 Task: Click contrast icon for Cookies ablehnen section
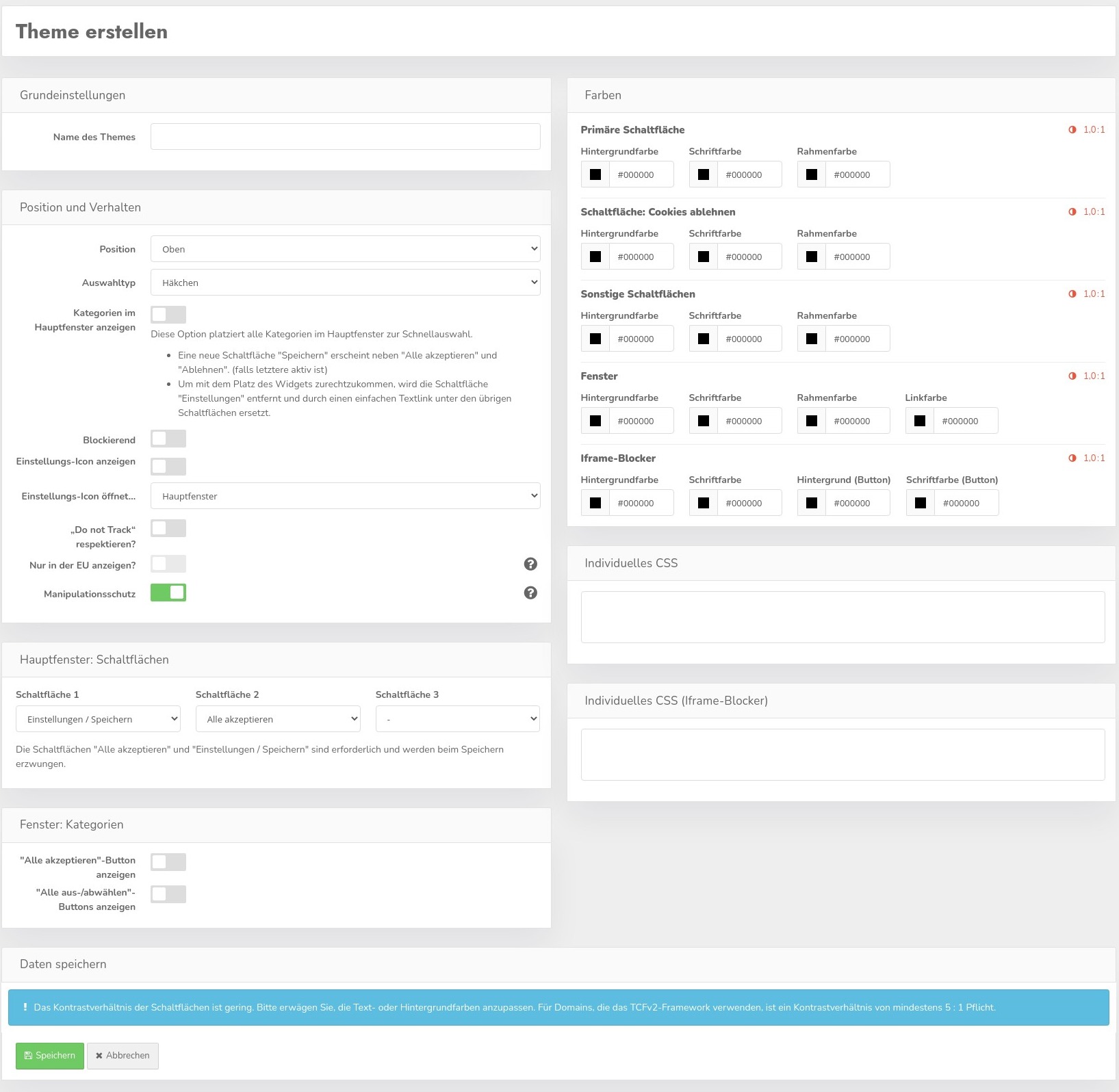click(1072, 211)
